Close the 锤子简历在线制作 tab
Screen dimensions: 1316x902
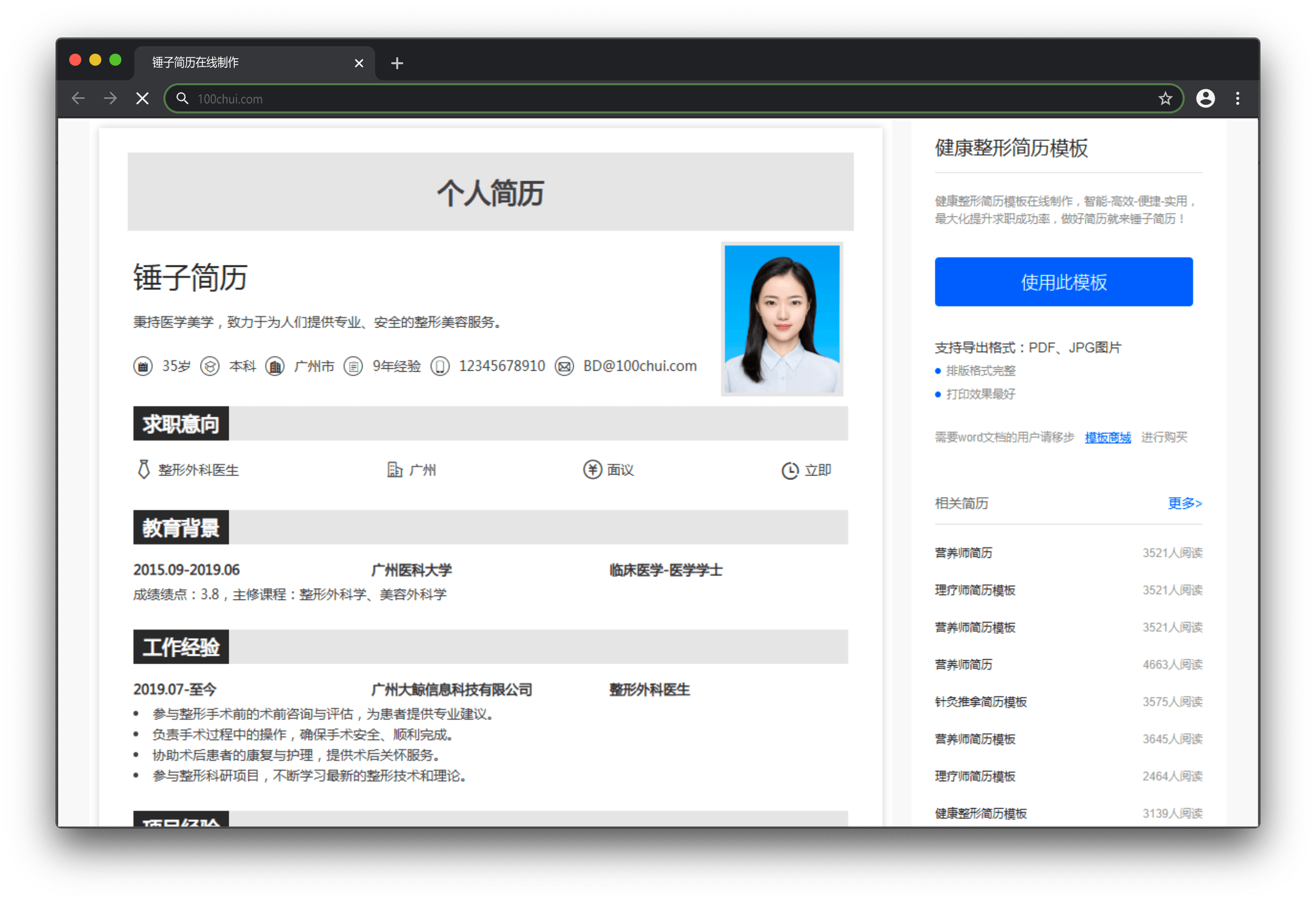click(x=359, y=63)
